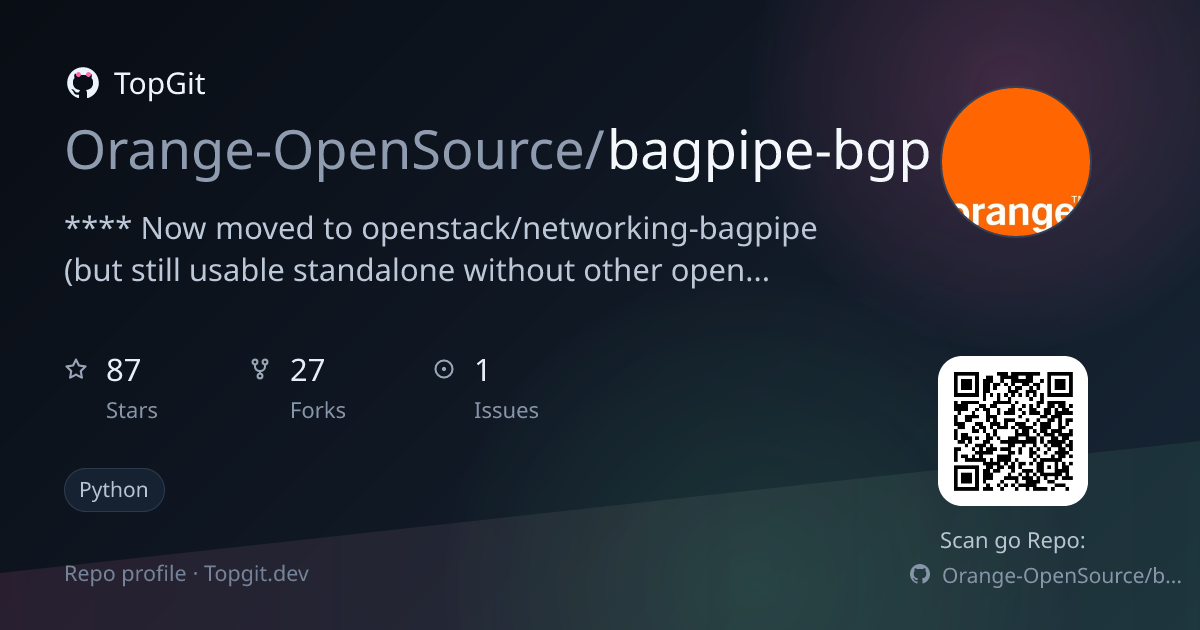The width and height of the screenshot is (1200, 630).
Task: Click the TopGit octocat logo icon
Action: coord(82,84)
